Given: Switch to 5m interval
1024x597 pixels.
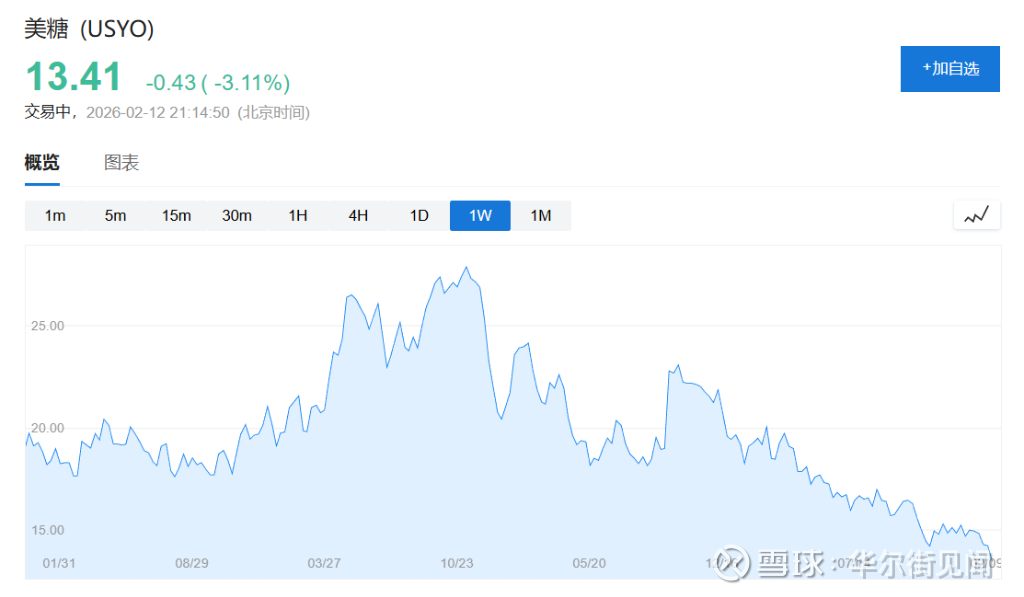Looking at the screenshot, I should tap(116, 216).
